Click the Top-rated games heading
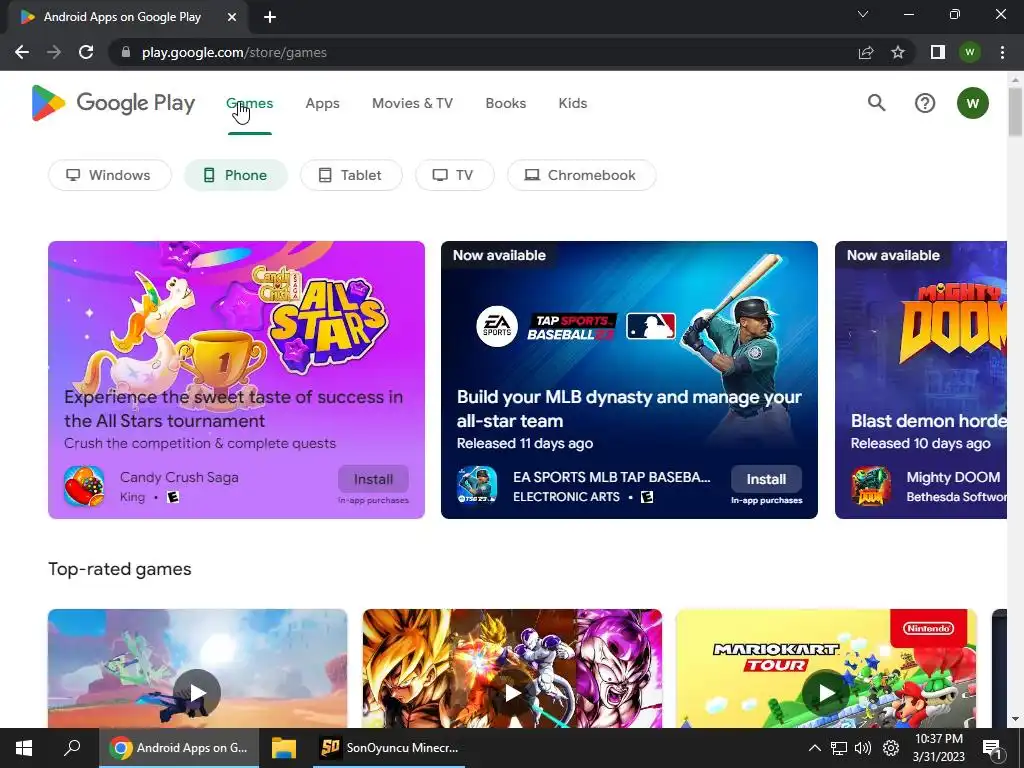This screenshot has width=1024, height=768. pyautogui.click(x=120, y=569)
